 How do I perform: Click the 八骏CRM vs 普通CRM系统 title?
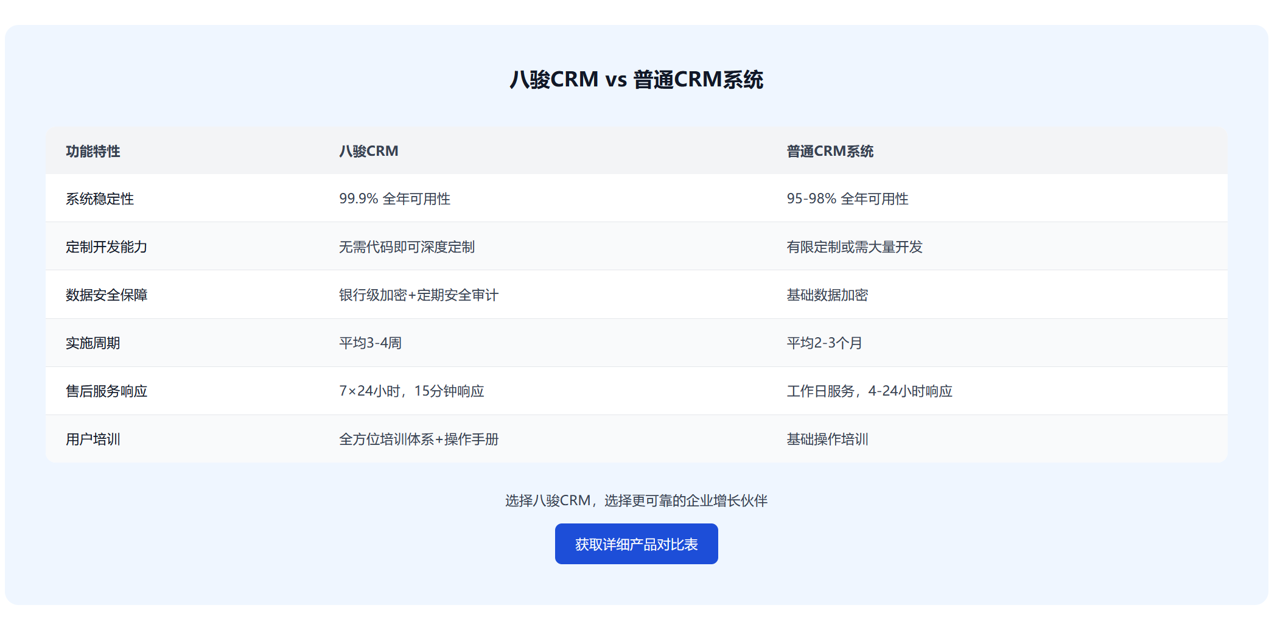pos(636,79)
